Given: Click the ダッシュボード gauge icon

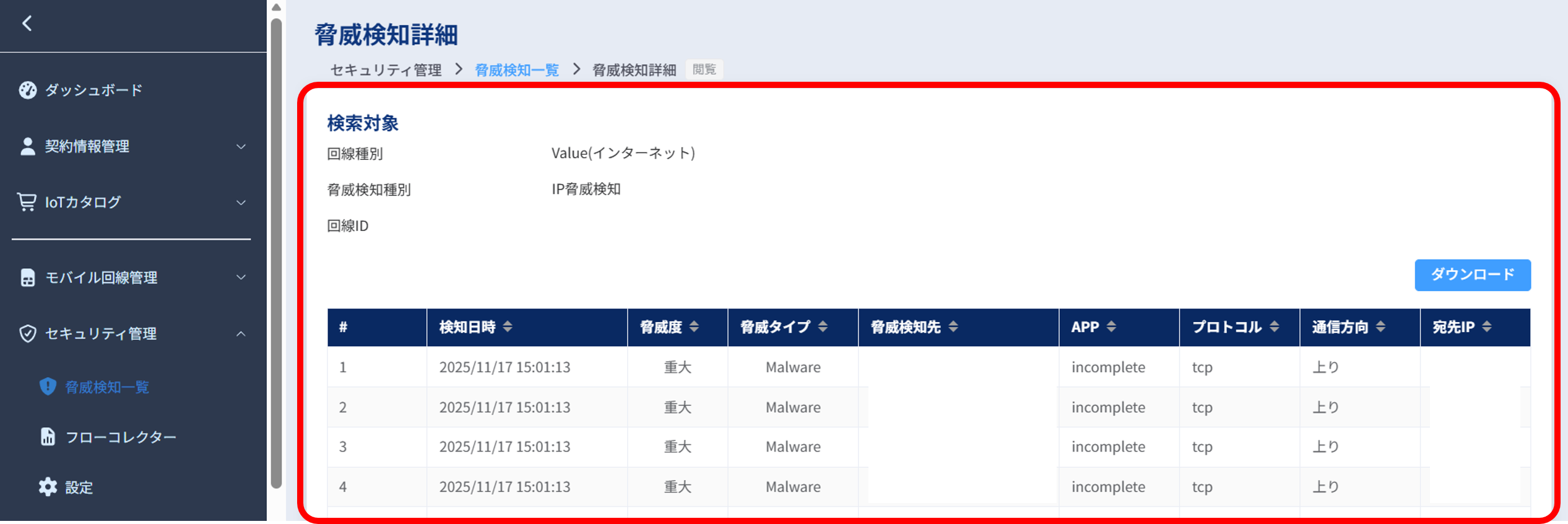Looking at the screenshot, I should point(28,90).
